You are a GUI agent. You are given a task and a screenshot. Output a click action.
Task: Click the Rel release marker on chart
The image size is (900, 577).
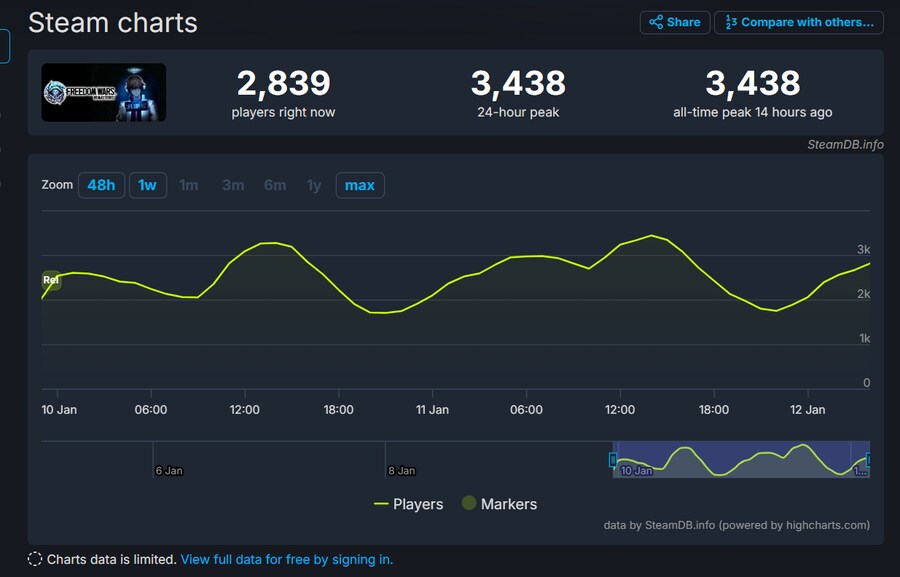50,281
